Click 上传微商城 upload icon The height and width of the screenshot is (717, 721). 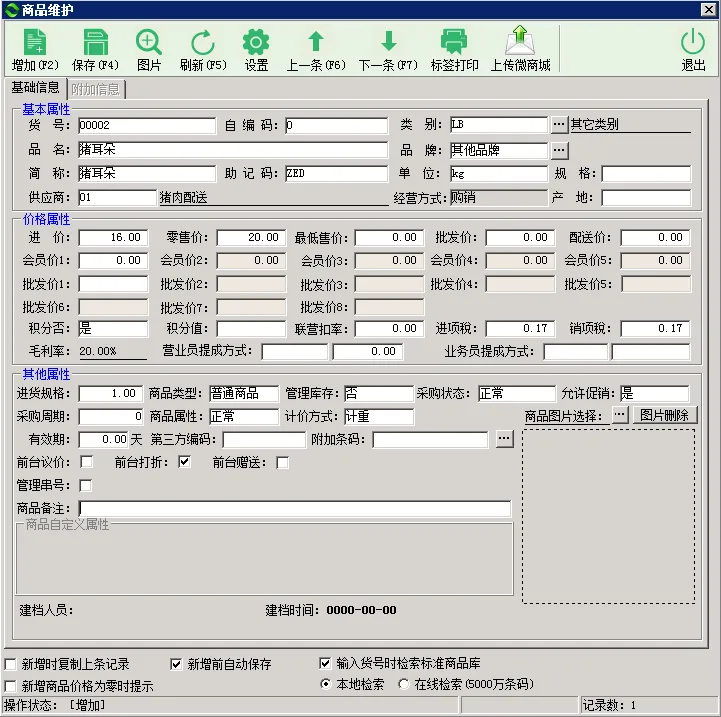tap(520, 40)
